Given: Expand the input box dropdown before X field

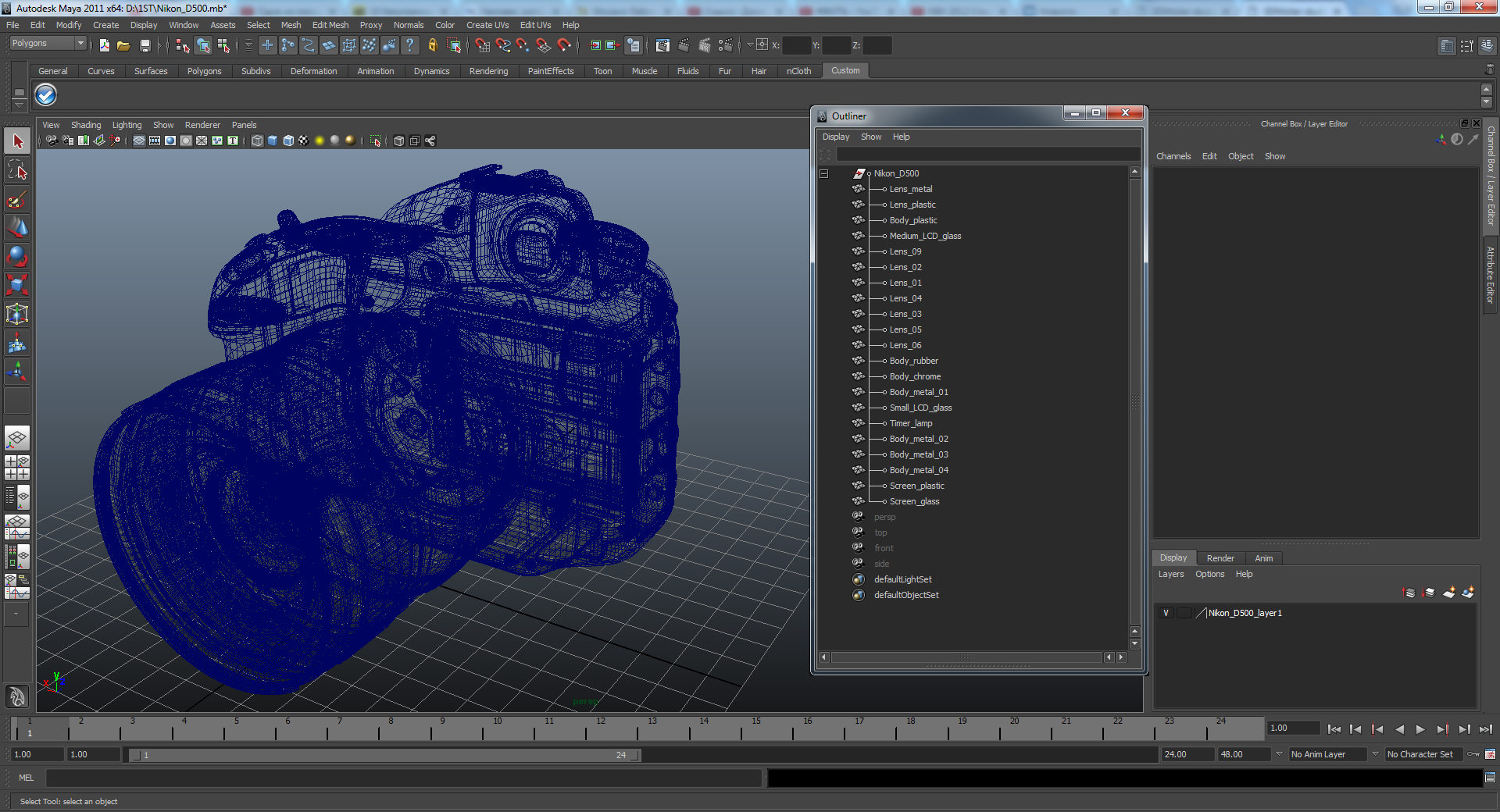Looking at the screenshot, I should (750, 45).
